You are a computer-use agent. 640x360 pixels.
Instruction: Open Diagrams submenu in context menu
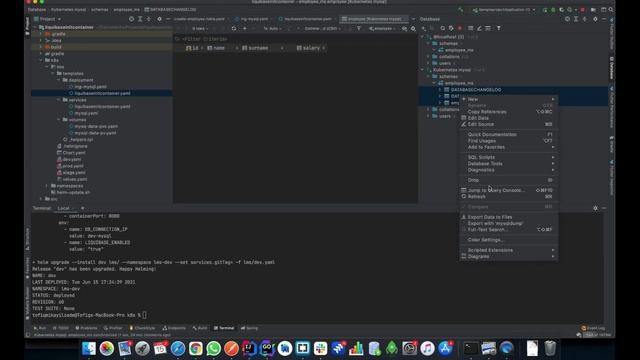(x=509, y=256)
